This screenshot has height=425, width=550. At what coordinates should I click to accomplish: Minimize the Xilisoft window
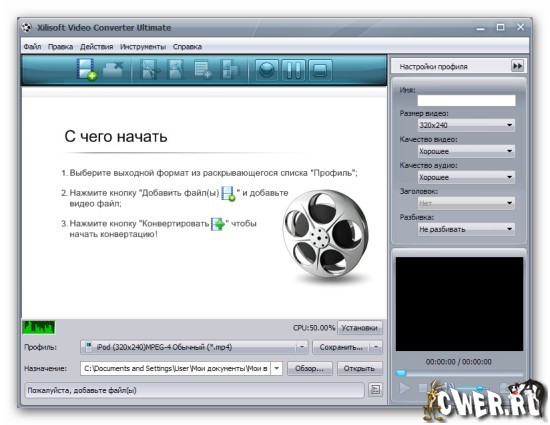[x=481, y=28]
